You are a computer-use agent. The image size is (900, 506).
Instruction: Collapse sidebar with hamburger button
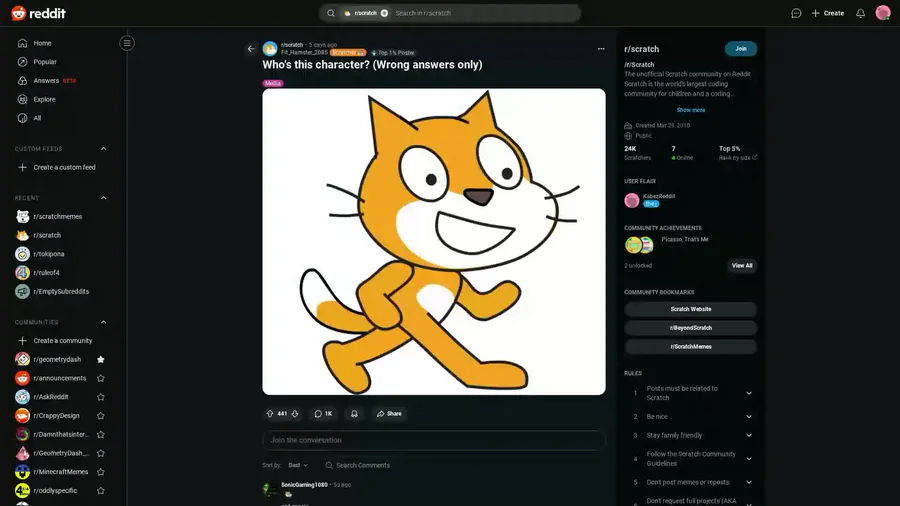point(127,43)
